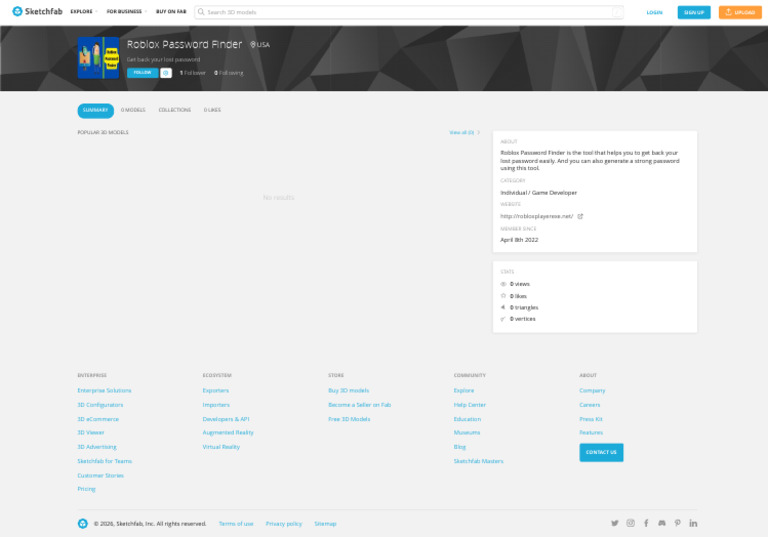Open the Sketchfab logo home link
The image size is (768, 537).
[x=37, y=11]
